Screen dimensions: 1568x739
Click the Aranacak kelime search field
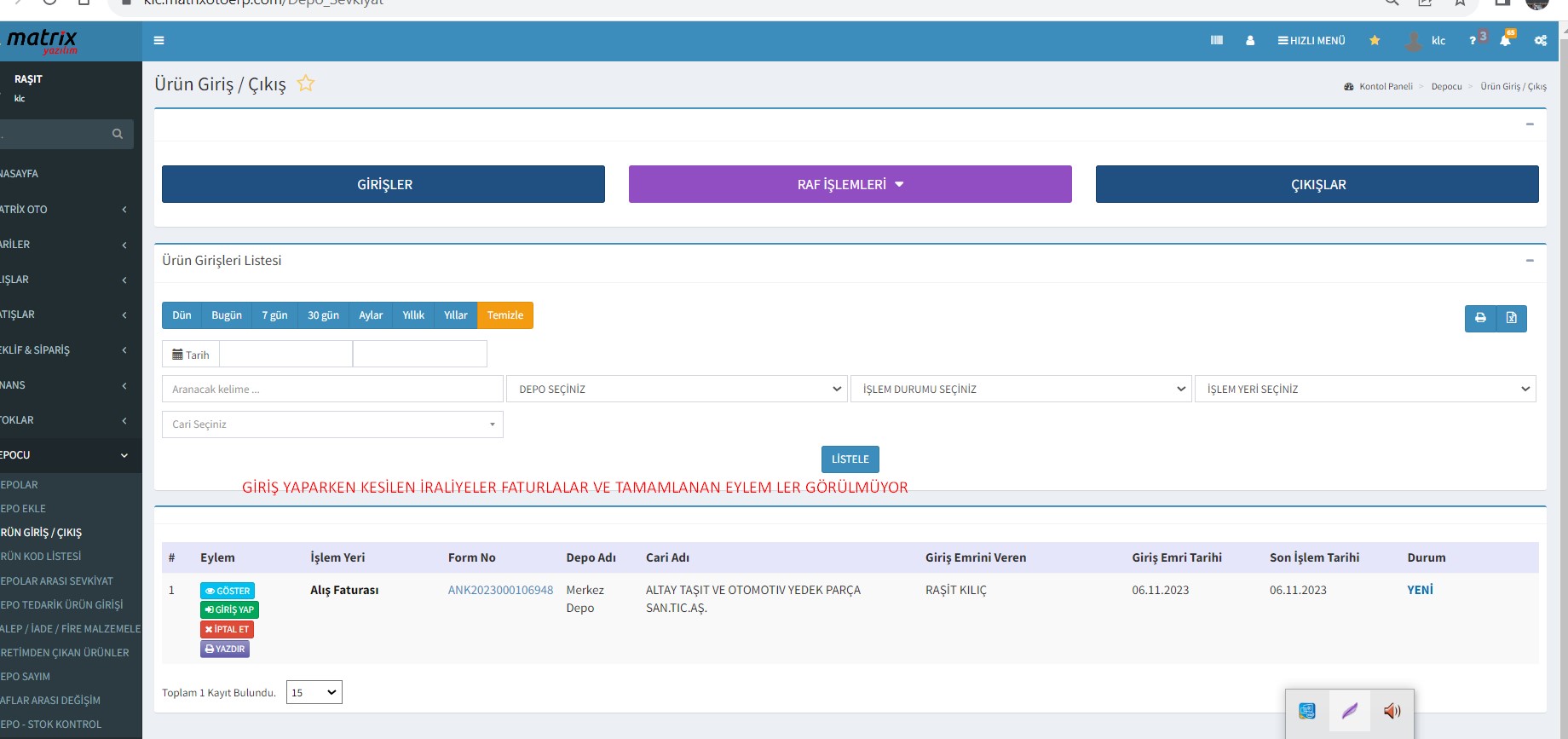point(332,389)
